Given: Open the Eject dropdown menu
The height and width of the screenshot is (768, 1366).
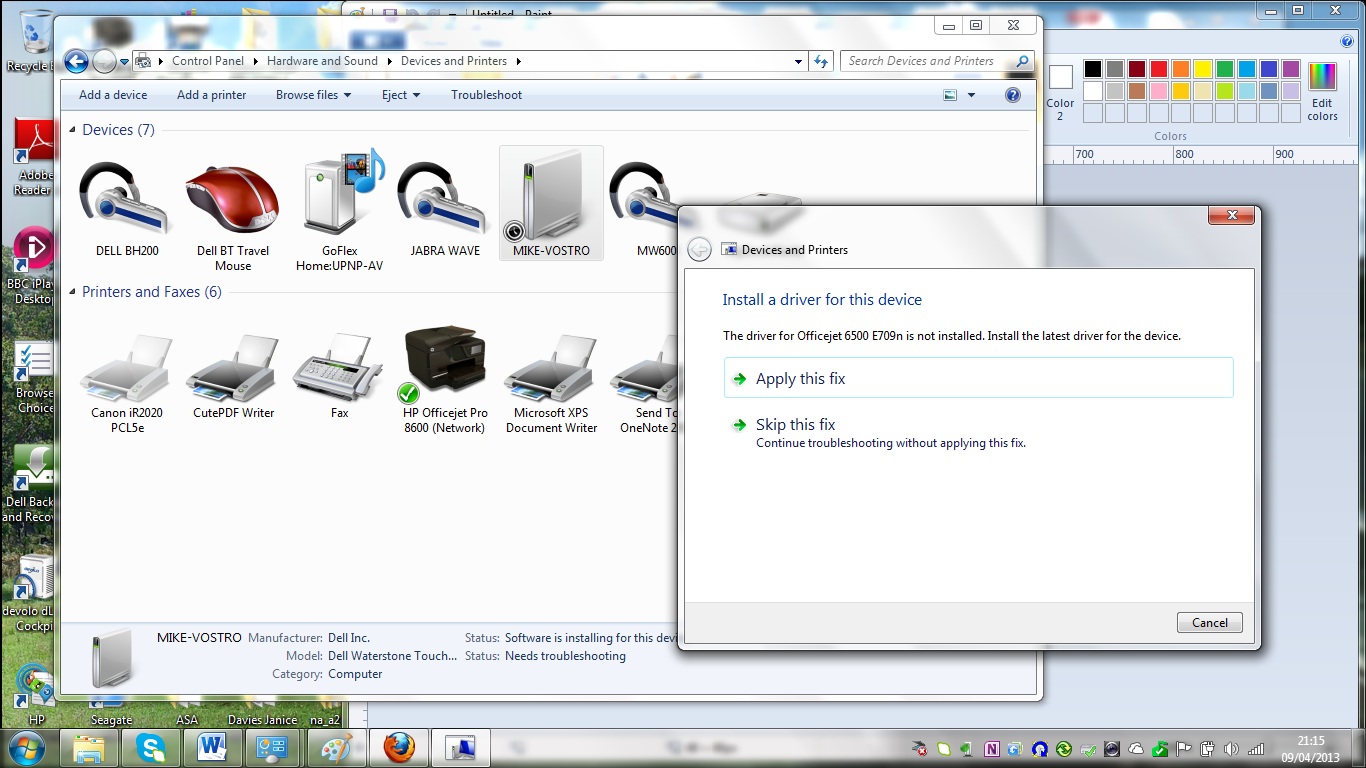Looking at the screenshot, I should [x=401, y=95].
